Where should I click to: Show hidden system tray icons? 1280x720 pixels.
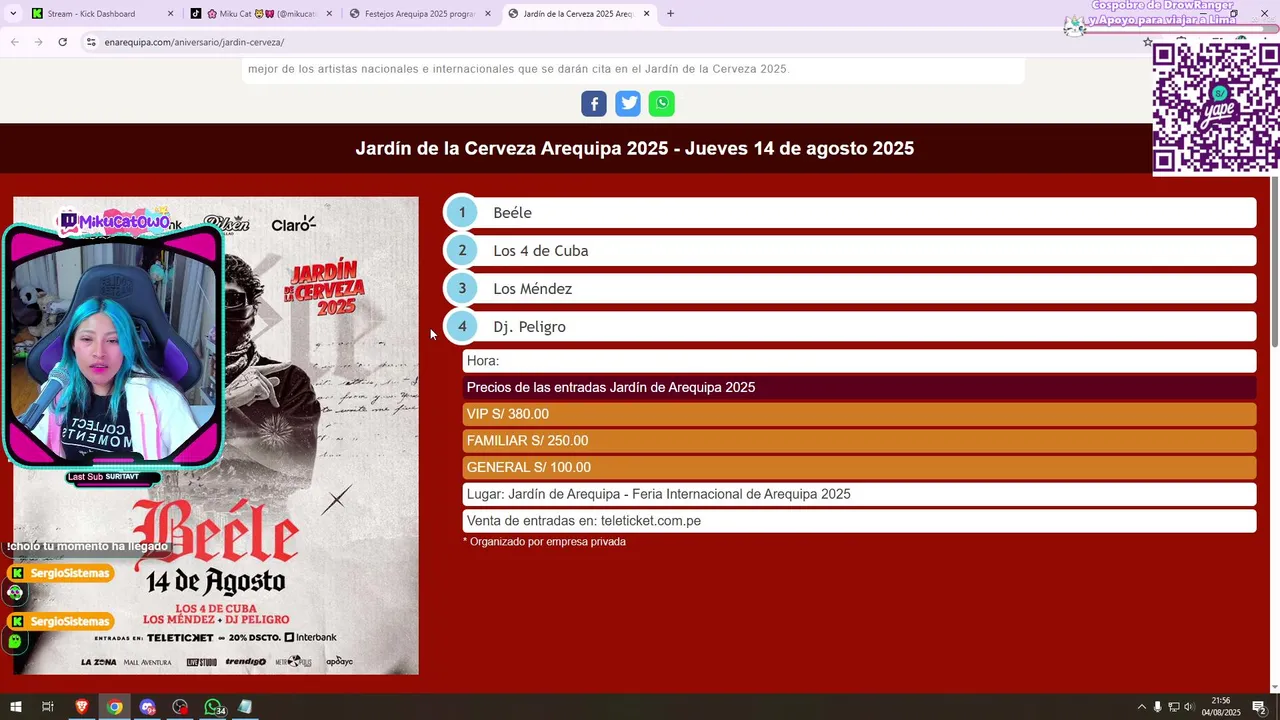[x=1142, y=707]
